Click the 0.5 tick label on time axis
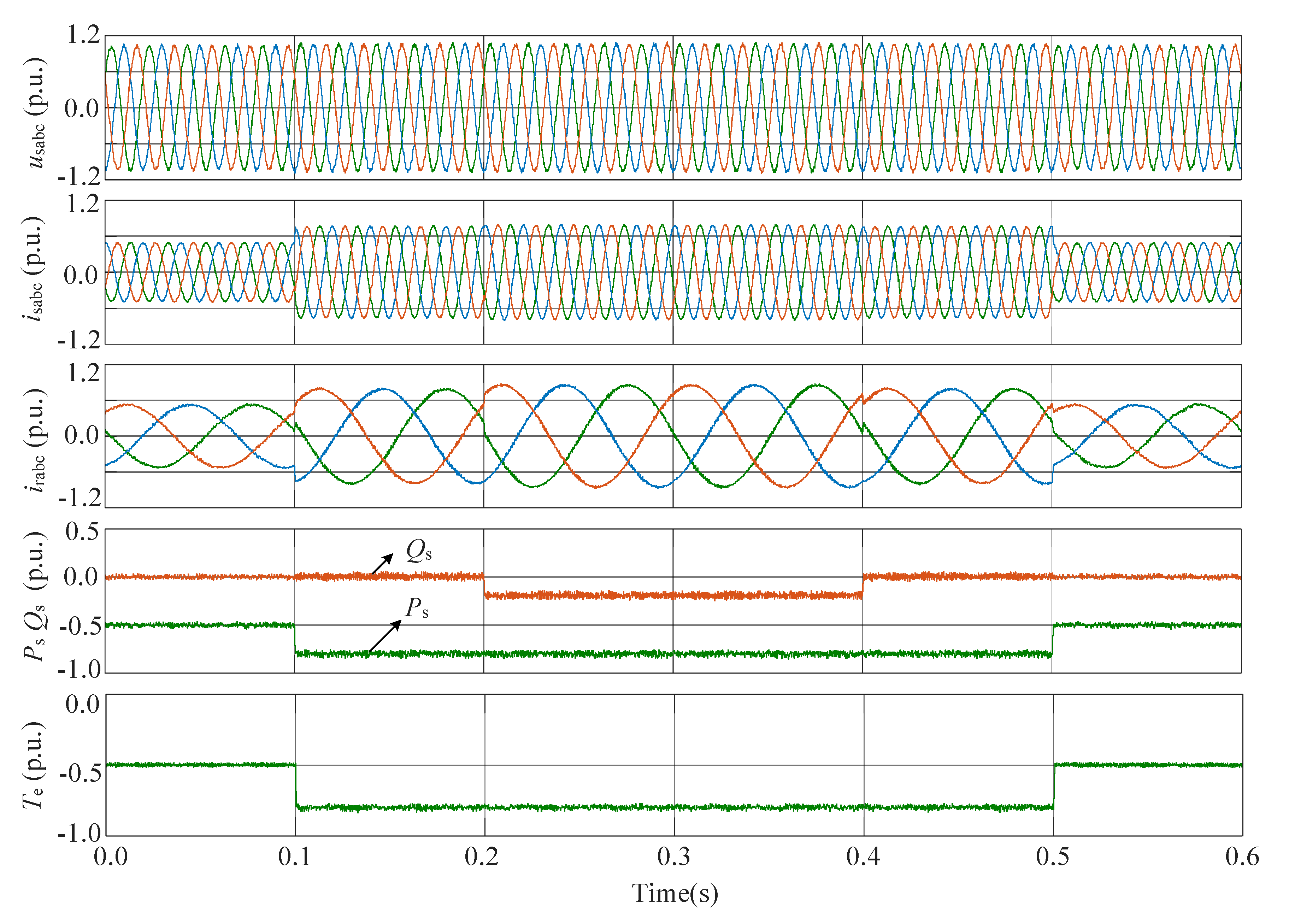This screenshot has width=1289, height=924. pyautogui.click(x=1052, y=857)
